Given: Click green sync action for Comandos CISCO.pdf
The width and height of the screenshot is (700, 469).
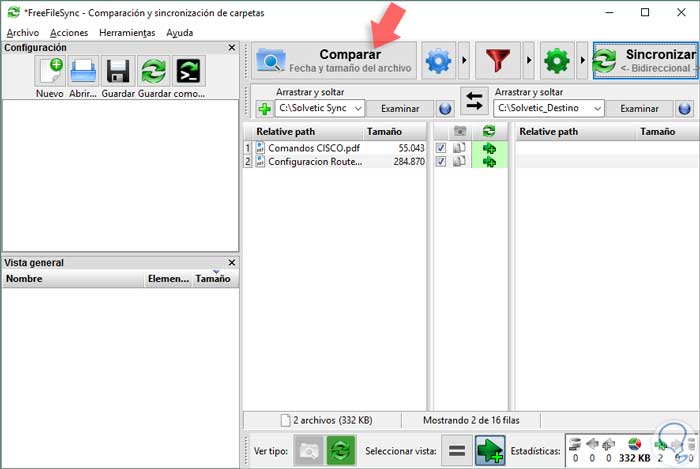Looking at the screenshot, I should (x=489, y=148).
